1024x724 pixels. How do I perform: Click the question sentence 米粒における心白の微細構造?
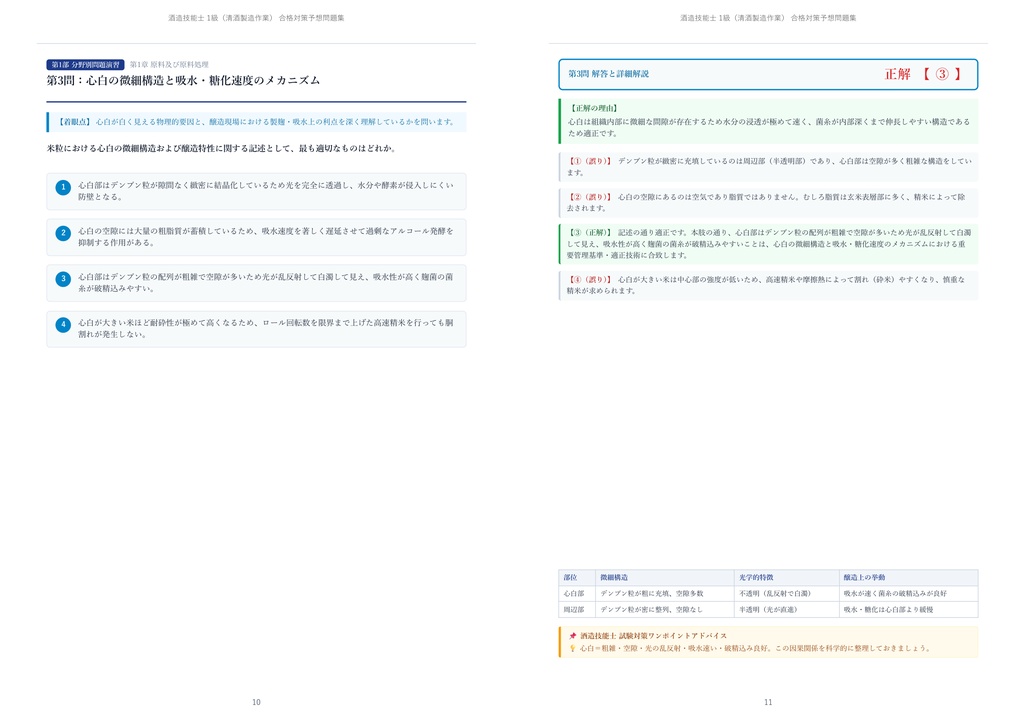tap(221, 149)
